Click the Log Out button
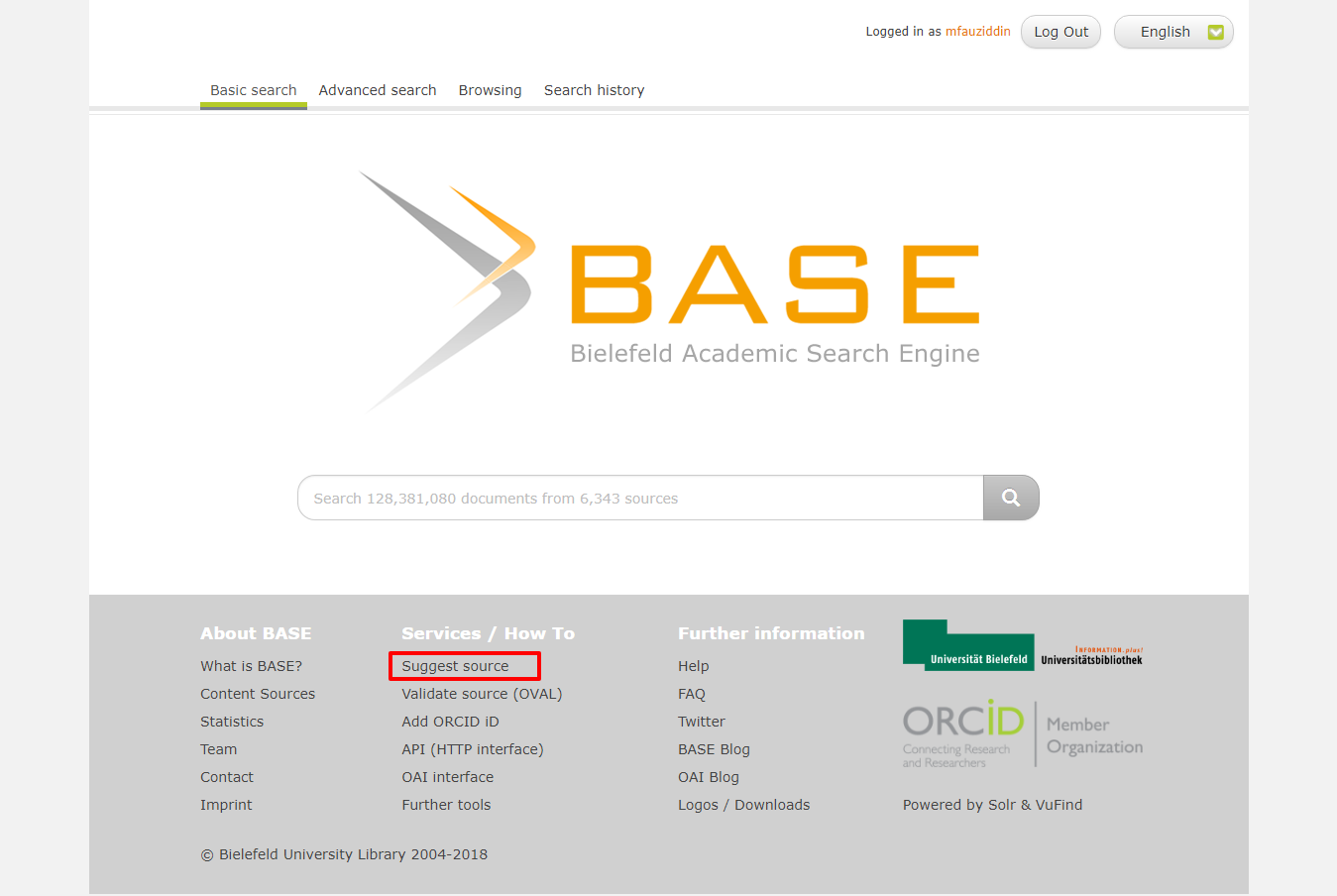This screenshot has height=896, width=1337. [1060, 32]
